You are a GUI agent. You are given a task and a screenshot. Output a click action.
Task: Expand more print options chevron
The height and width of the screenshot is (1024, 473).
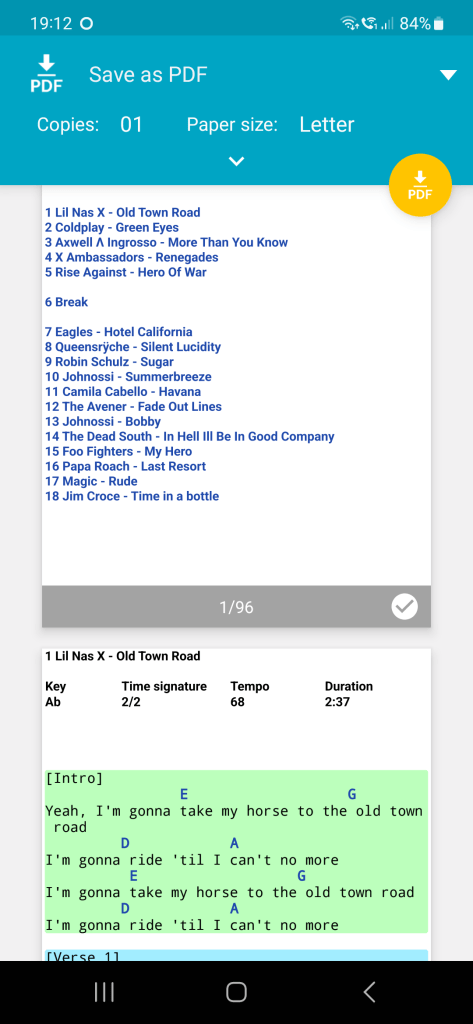click(x=236, y=161)
